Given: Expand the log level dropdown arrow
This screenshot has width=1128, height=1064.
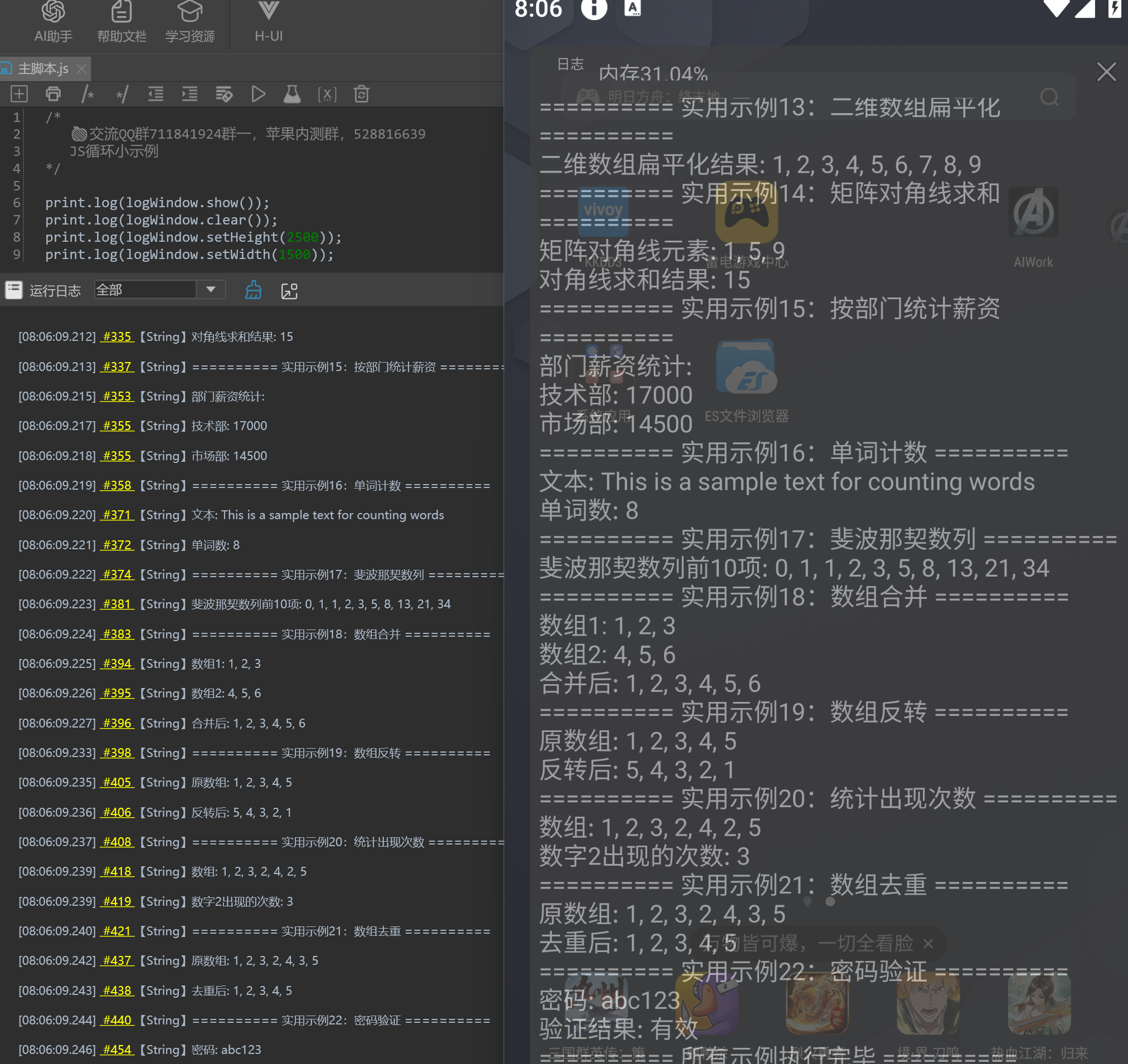Looking at the screenshot, I should 211,290.
